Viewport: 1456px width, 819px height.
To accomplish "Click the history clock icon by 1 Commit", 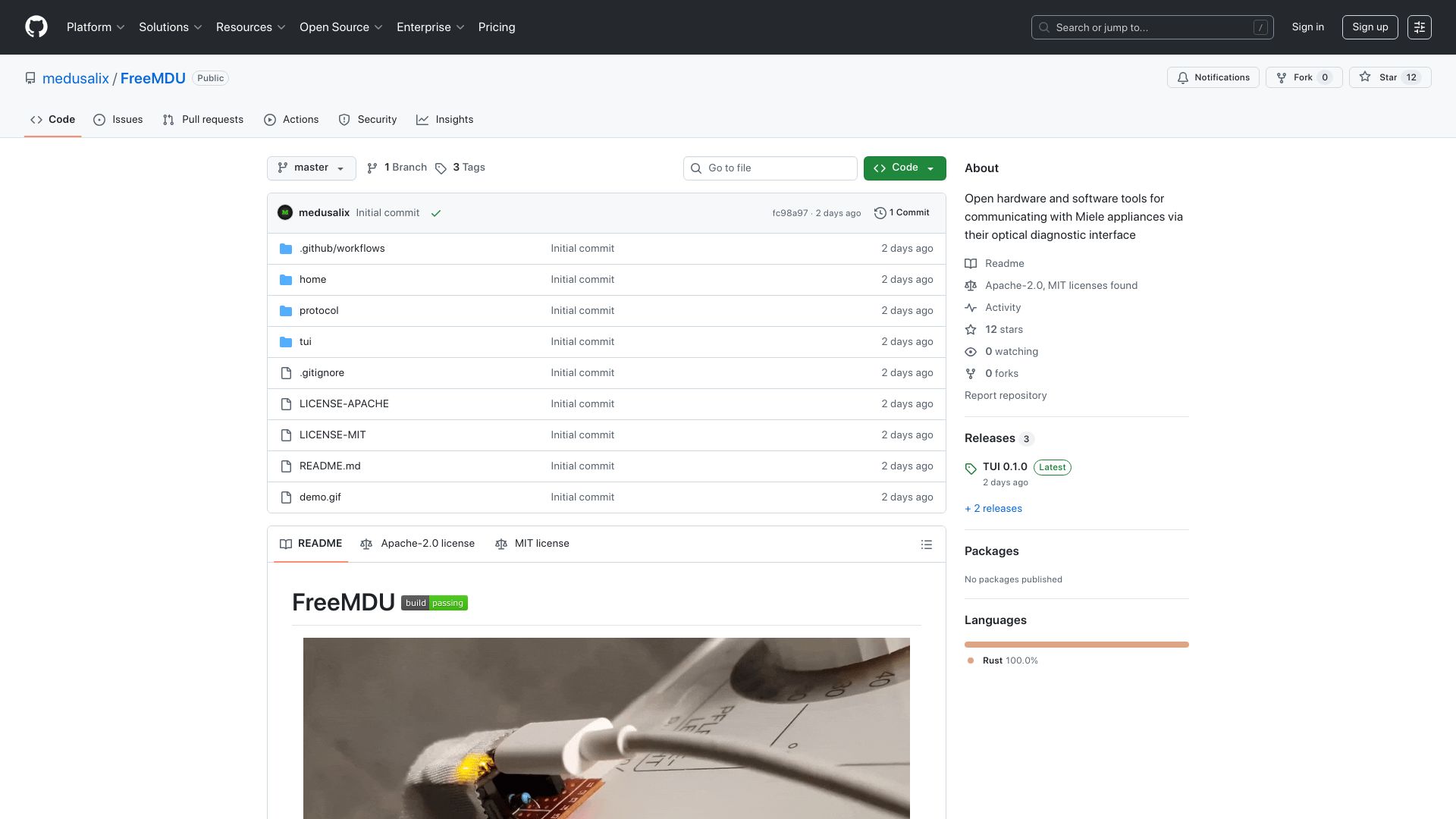I will pos(880,213).
